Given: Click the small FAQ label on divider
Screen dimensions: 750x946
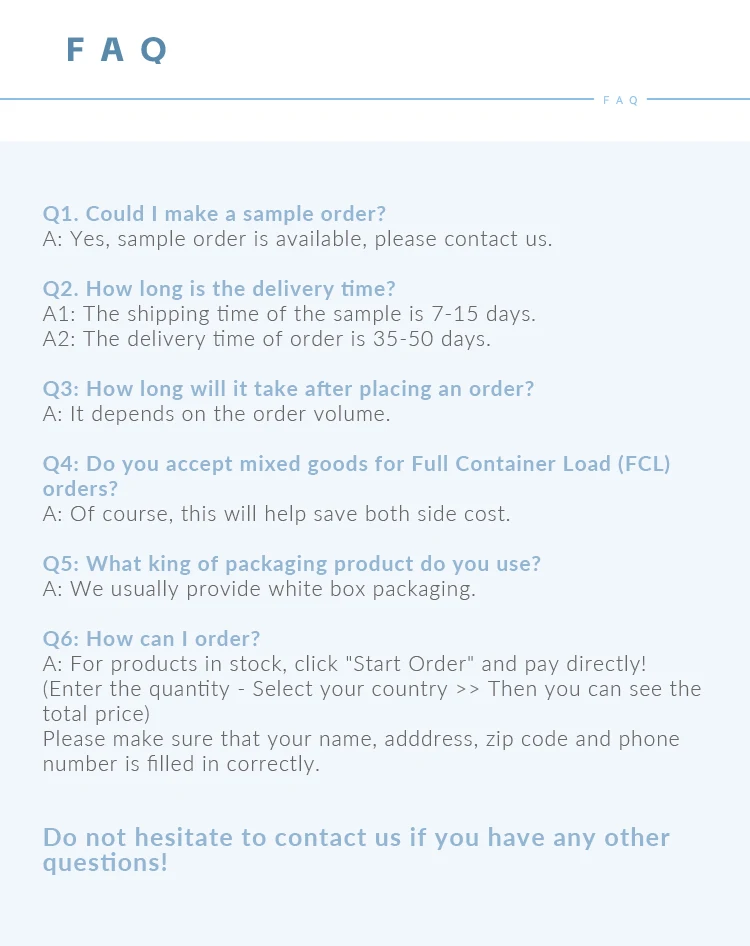Looking at the screenshot, I should coord(620,100).
